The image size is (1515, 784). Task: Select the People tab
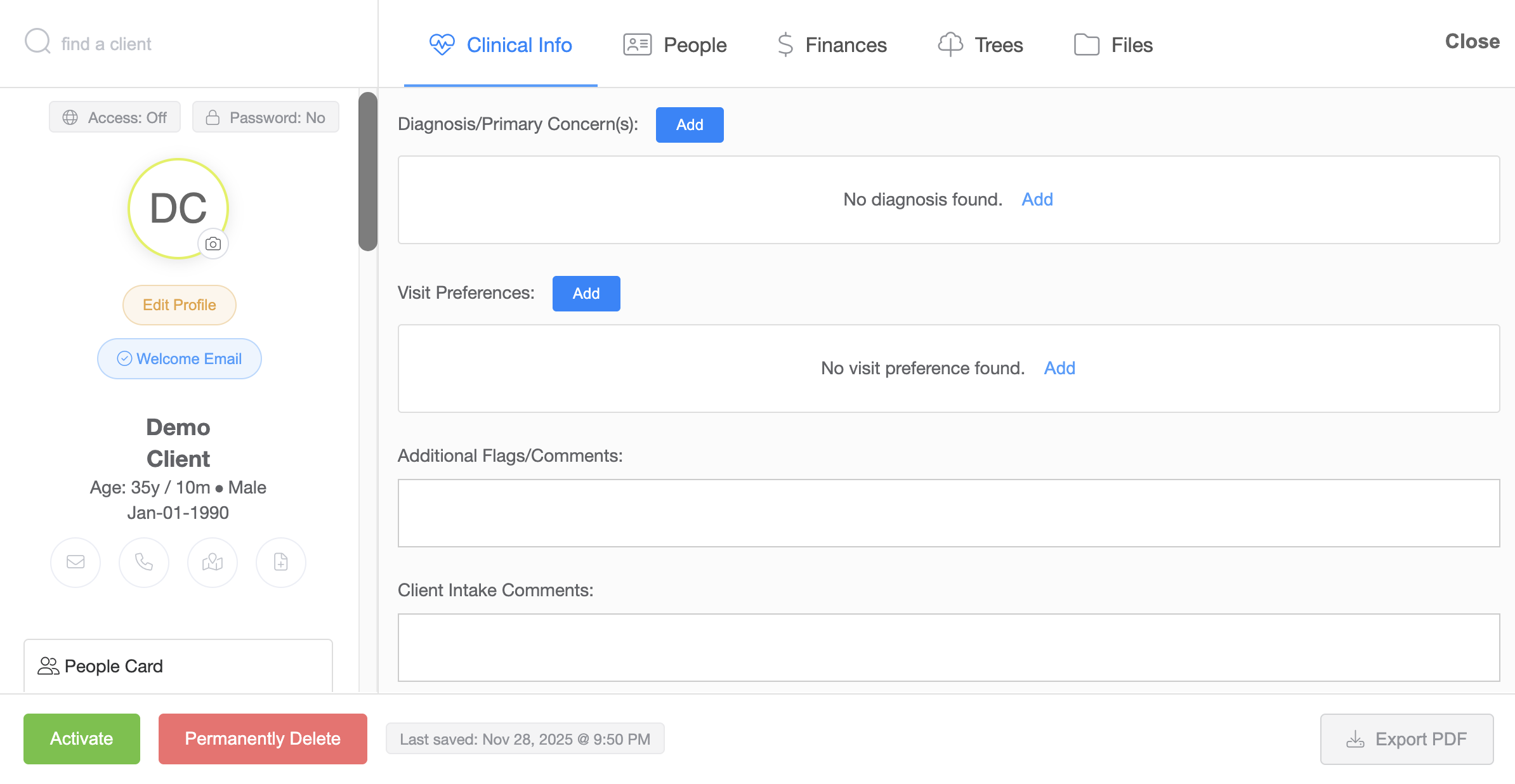click(675, 45)
